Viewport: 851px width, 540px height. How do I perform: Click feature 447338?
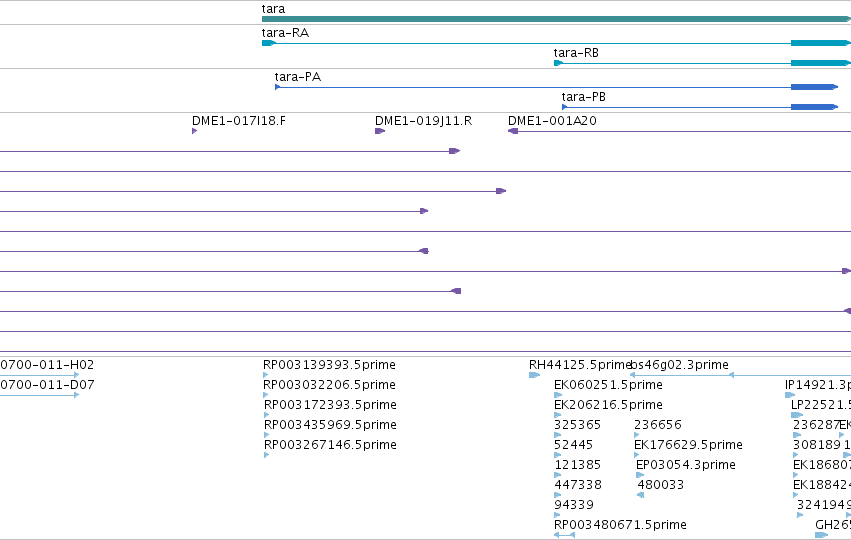tap(557, 495)
